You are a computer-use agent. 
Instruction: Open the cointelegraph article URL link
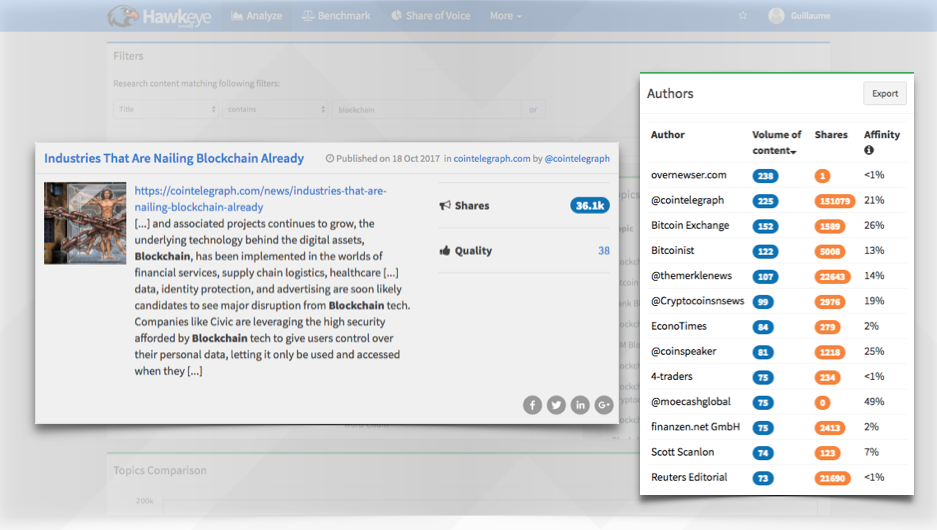(x=261, y=199)
